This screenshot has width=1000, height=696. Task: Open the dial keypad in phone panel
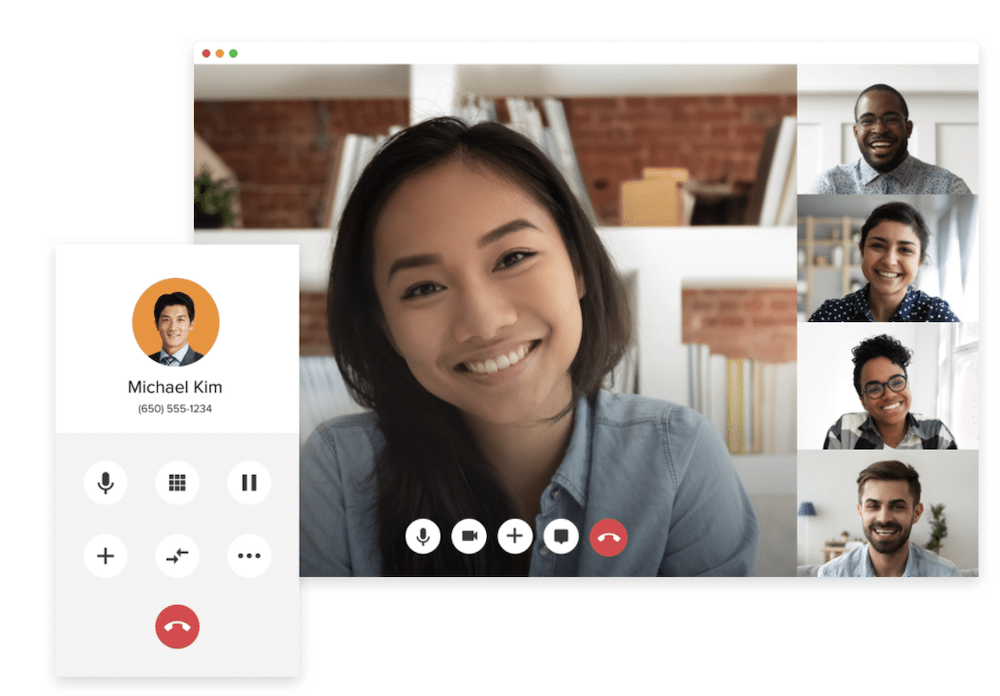pos(177,483)
